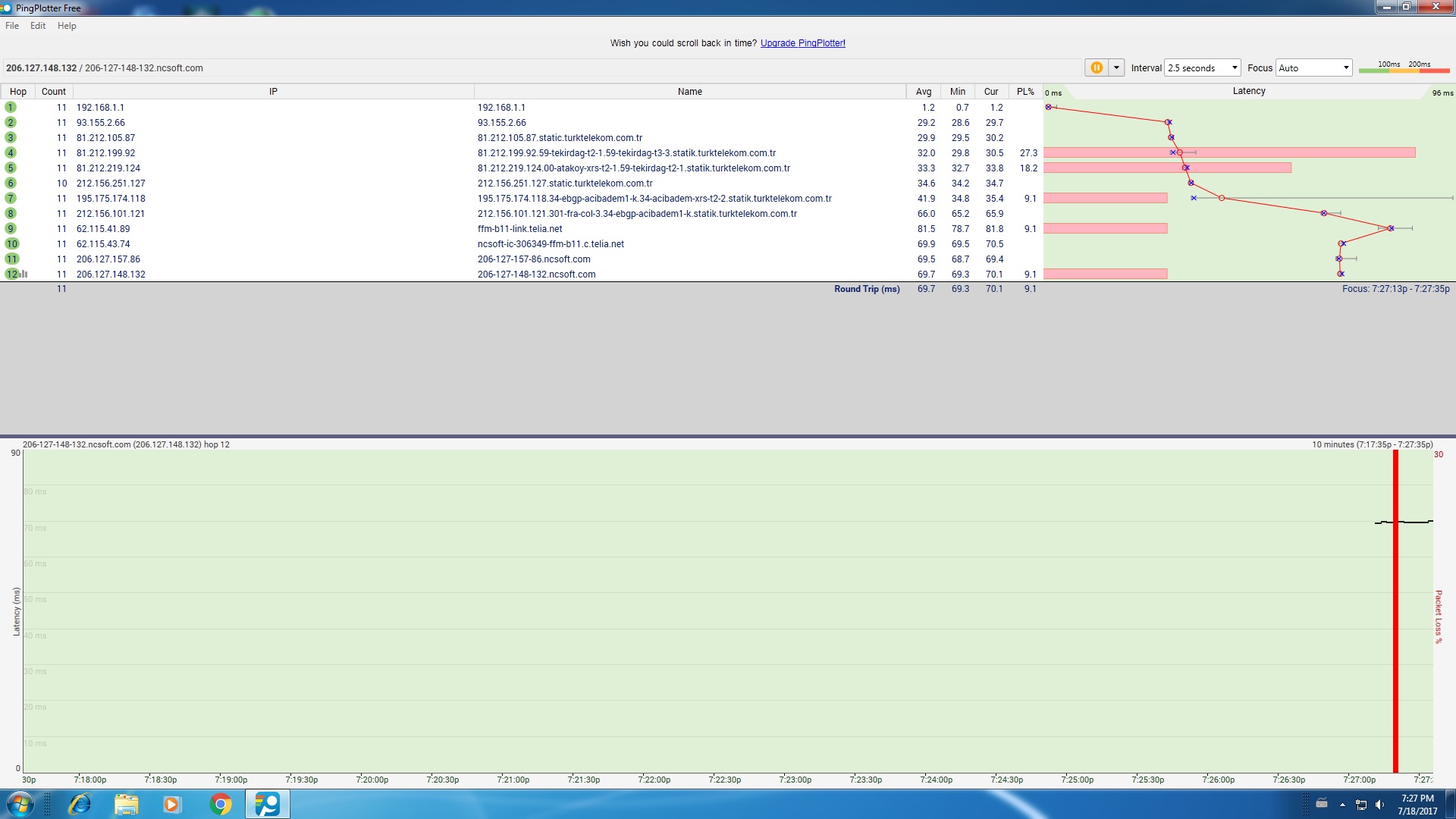1456x819 pixels.
Task: Click the timeline graph title for hop 12
Action: 126,444
